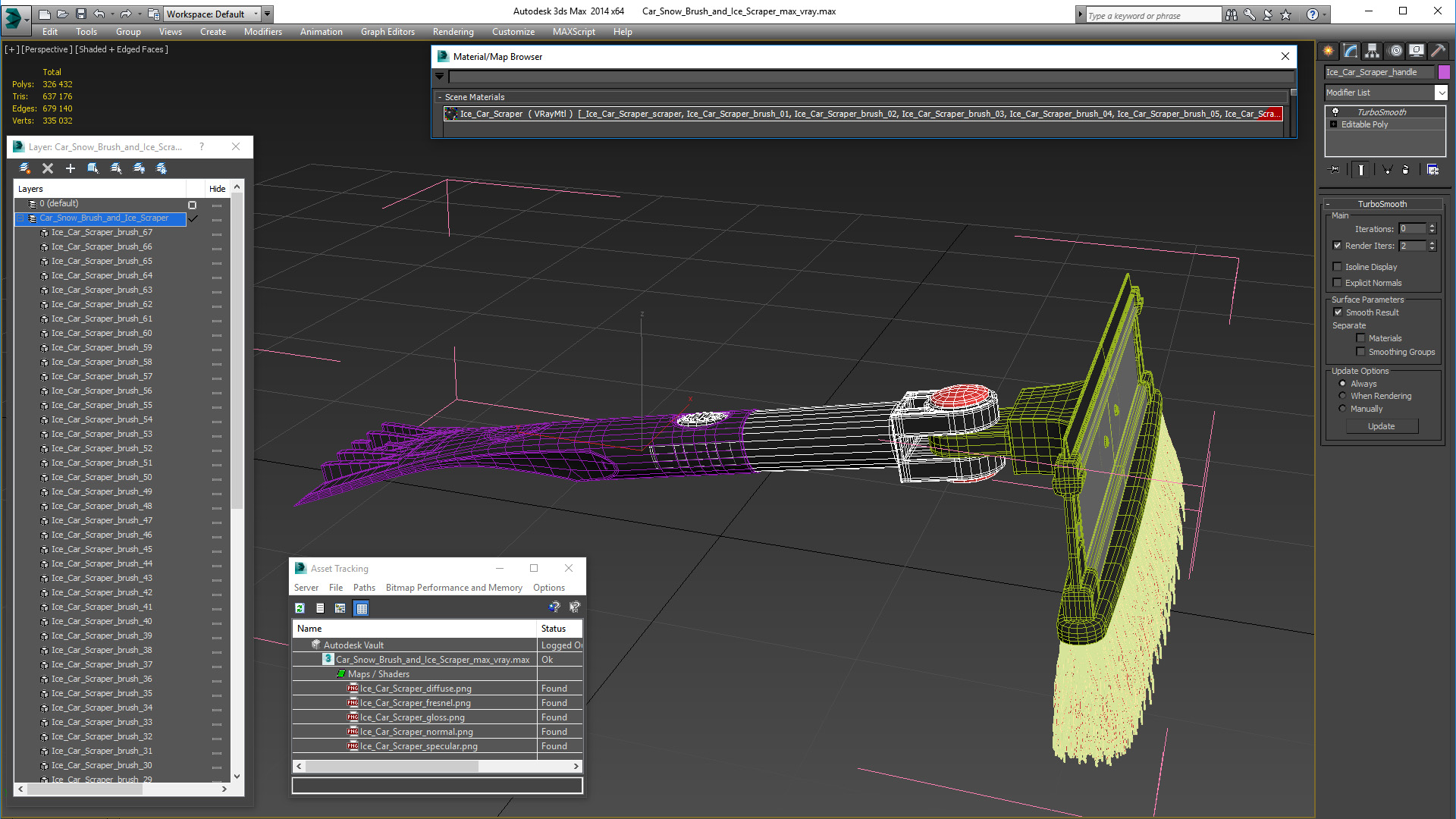Expand the Editable Poly stack entry
The width and height of the screenshot is (1456, 819).
pyautogui.click(x=1334, y=124)
